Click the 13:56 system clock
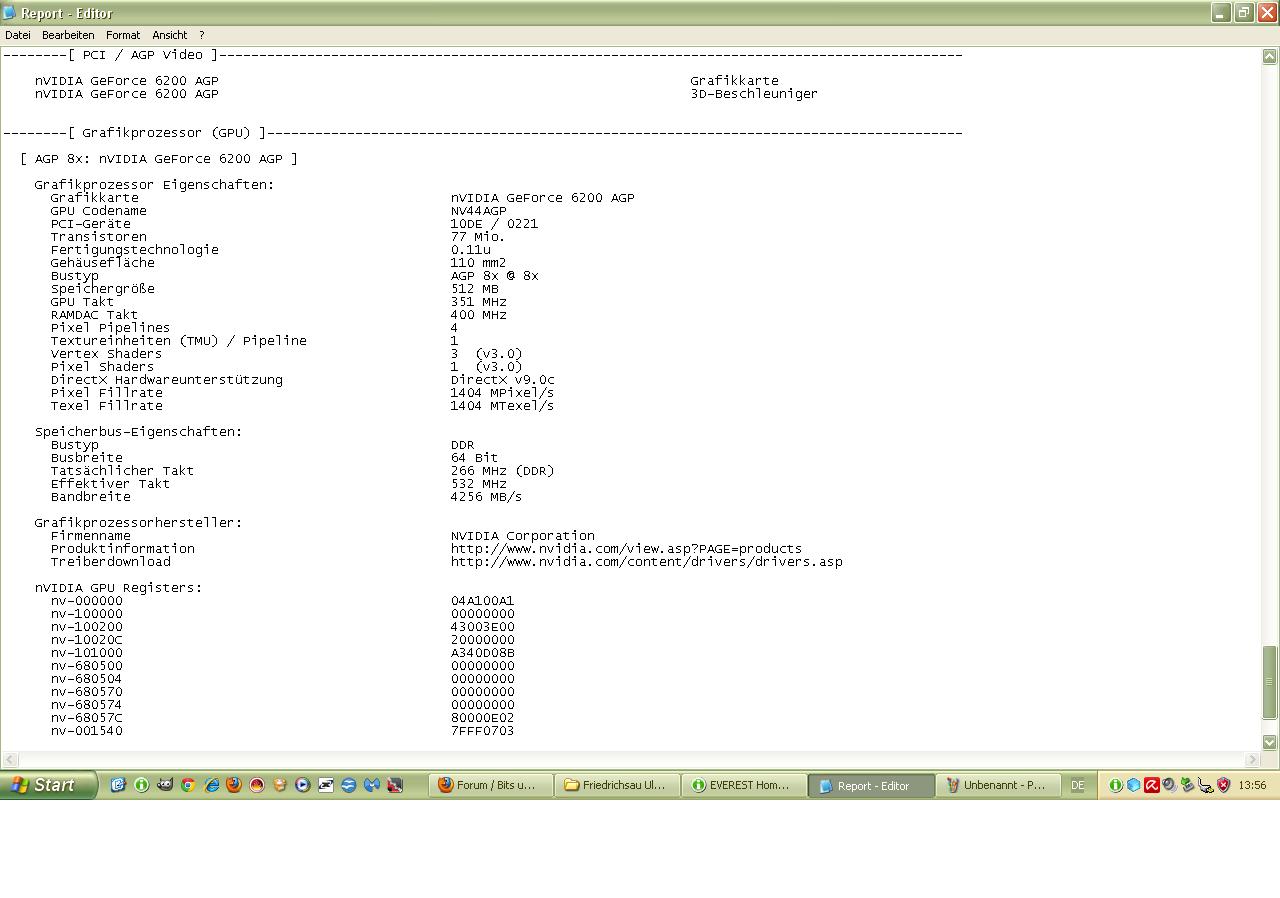 point(1252,785)
